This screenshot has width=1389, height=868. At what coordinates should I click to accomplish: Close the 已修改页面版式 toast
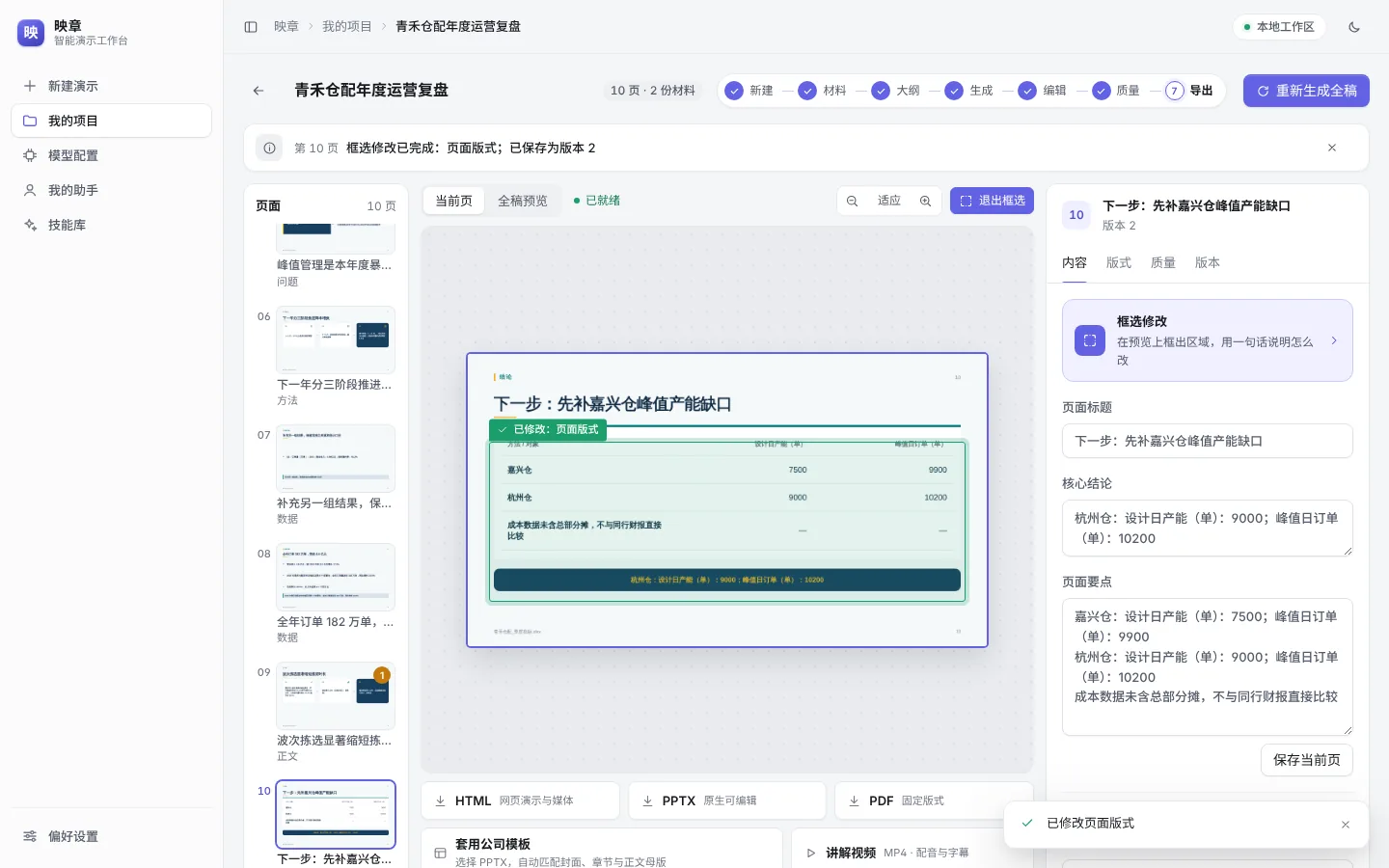tap(1346, 825)
